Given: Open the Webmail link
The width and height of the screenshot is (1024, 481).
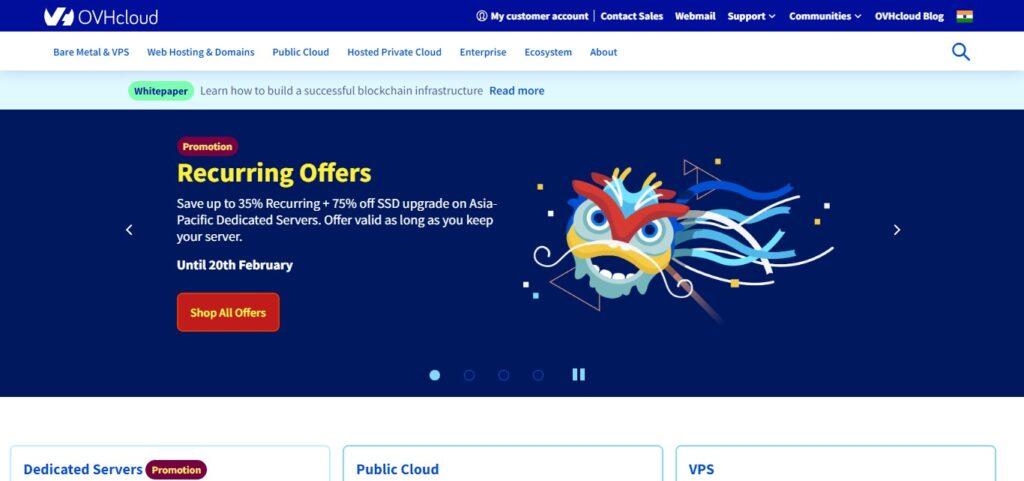Looking at the screenshot, I should point(695,16).
